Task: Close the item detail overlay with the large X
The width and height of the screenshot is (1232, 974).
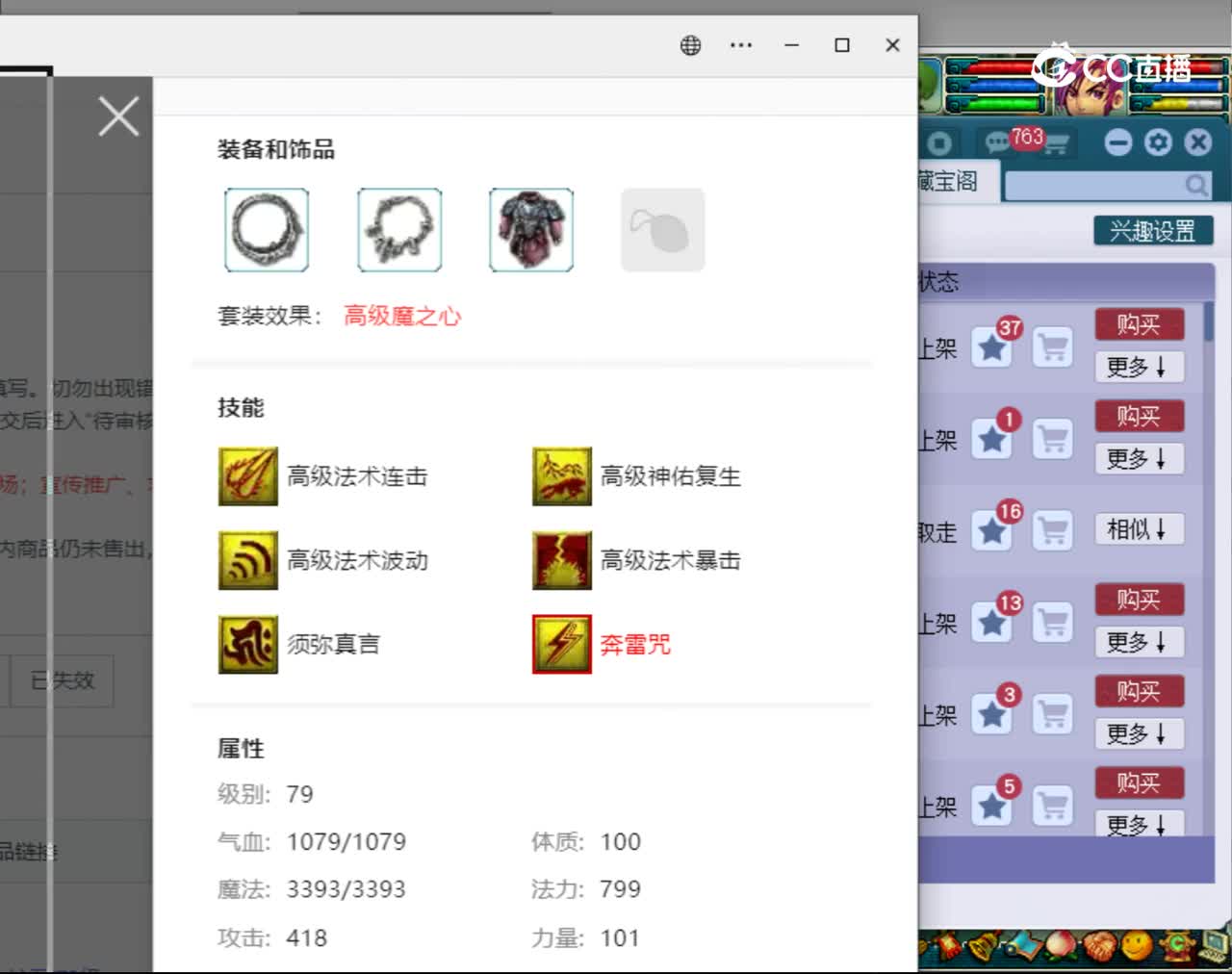Action: (x=118, y=116)
